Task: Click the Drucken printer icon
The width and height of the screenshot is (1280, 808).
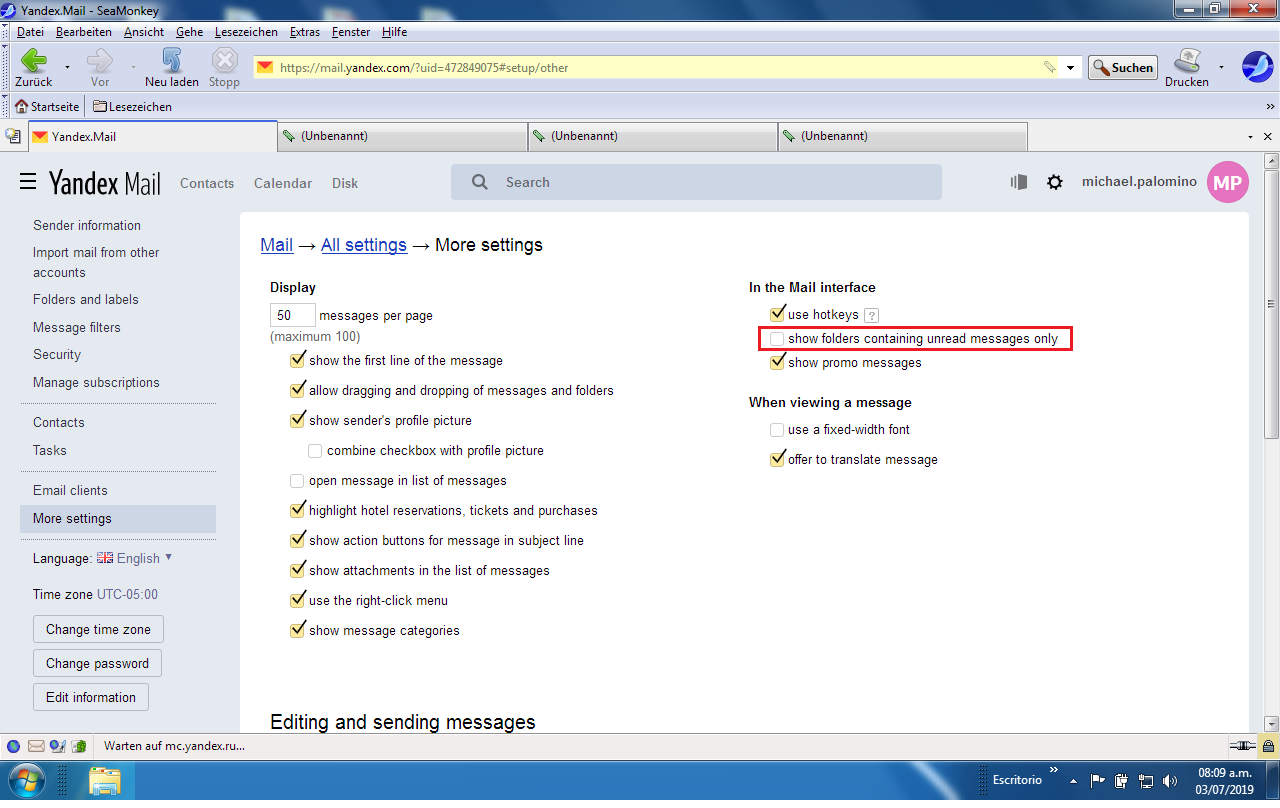Action: coord(1187,61)
